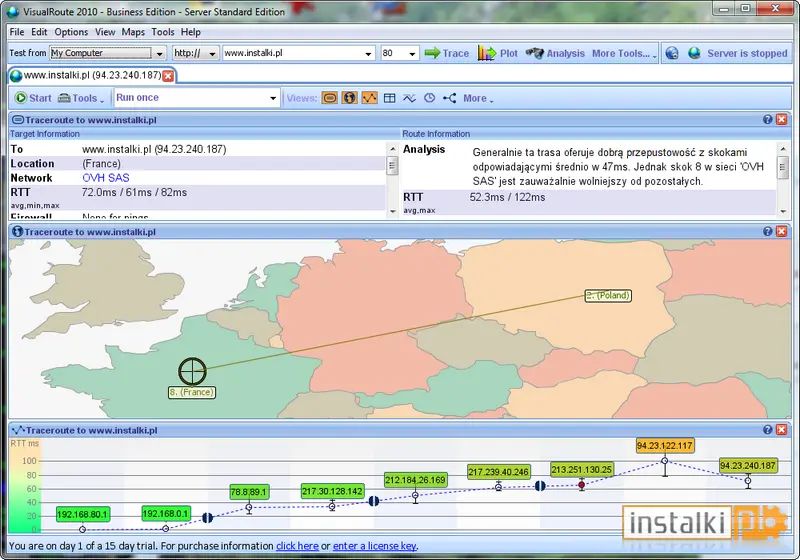Screen dimensions: 800x560
Task: Open the Help menu
Action: click(x=191, y=32)
